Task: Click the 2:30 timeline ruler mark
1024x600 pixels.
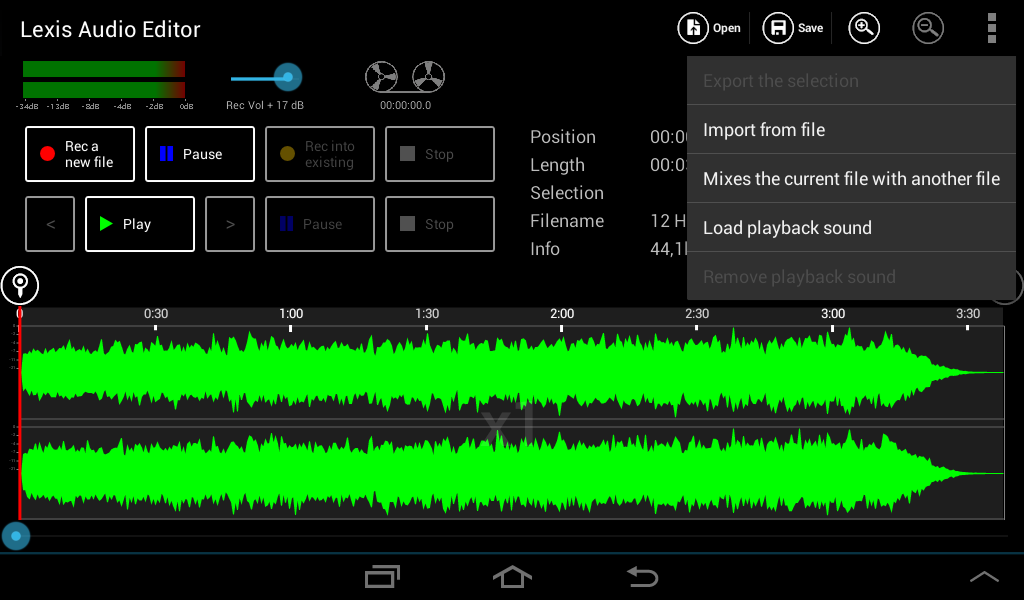Action: [x=697, y=314]
